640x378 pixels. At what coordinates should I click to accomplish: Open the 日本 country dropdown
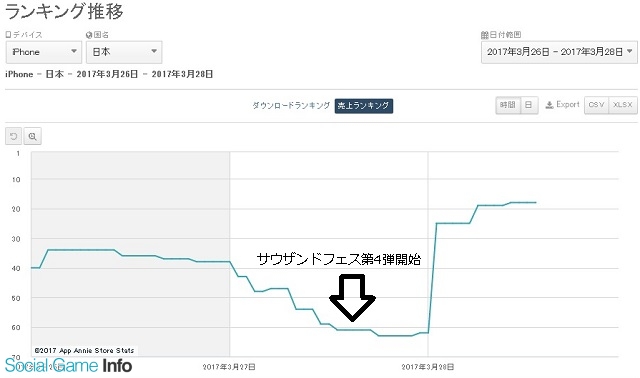pyautogui.click(x=124, y=52)
